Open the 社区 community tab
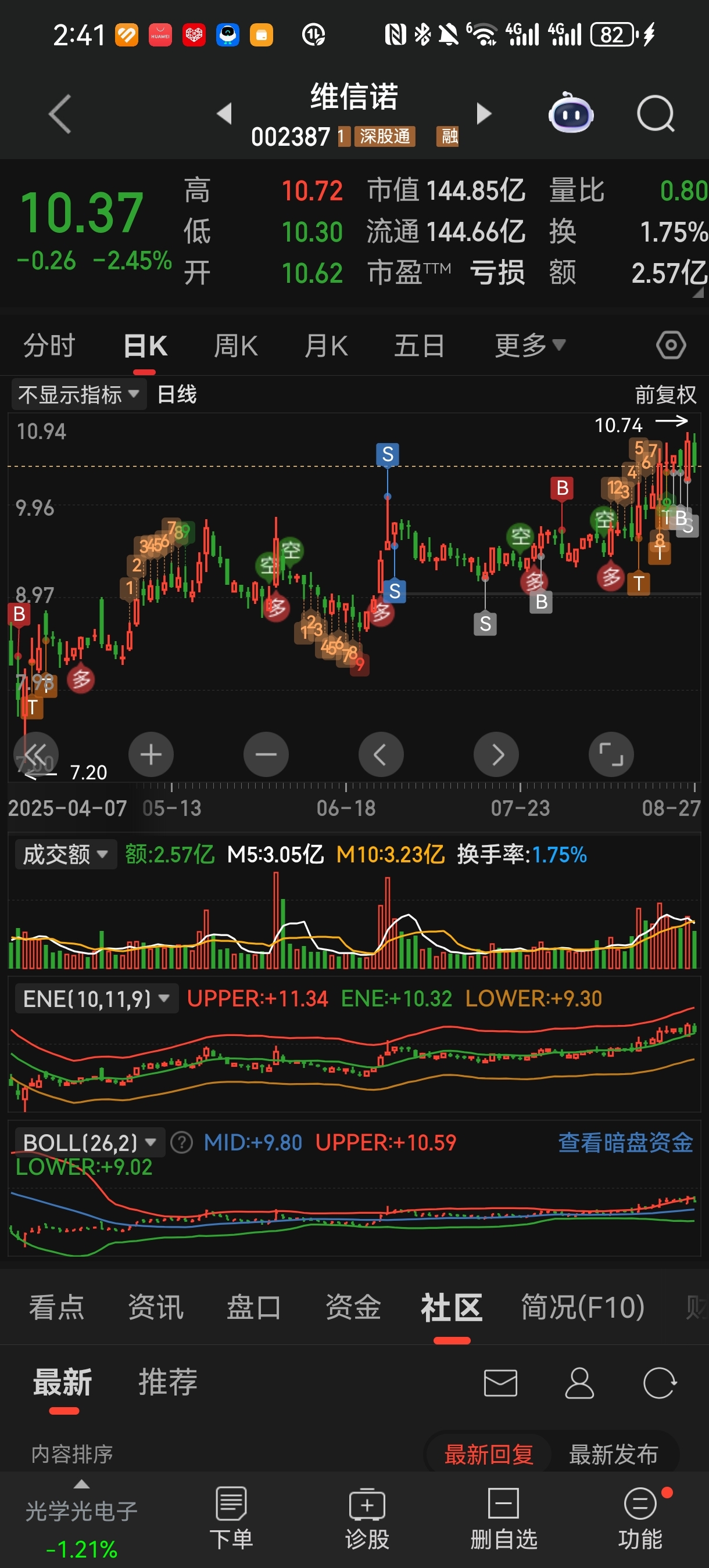Screen dimensions: 709x1568 [452, 1307]
